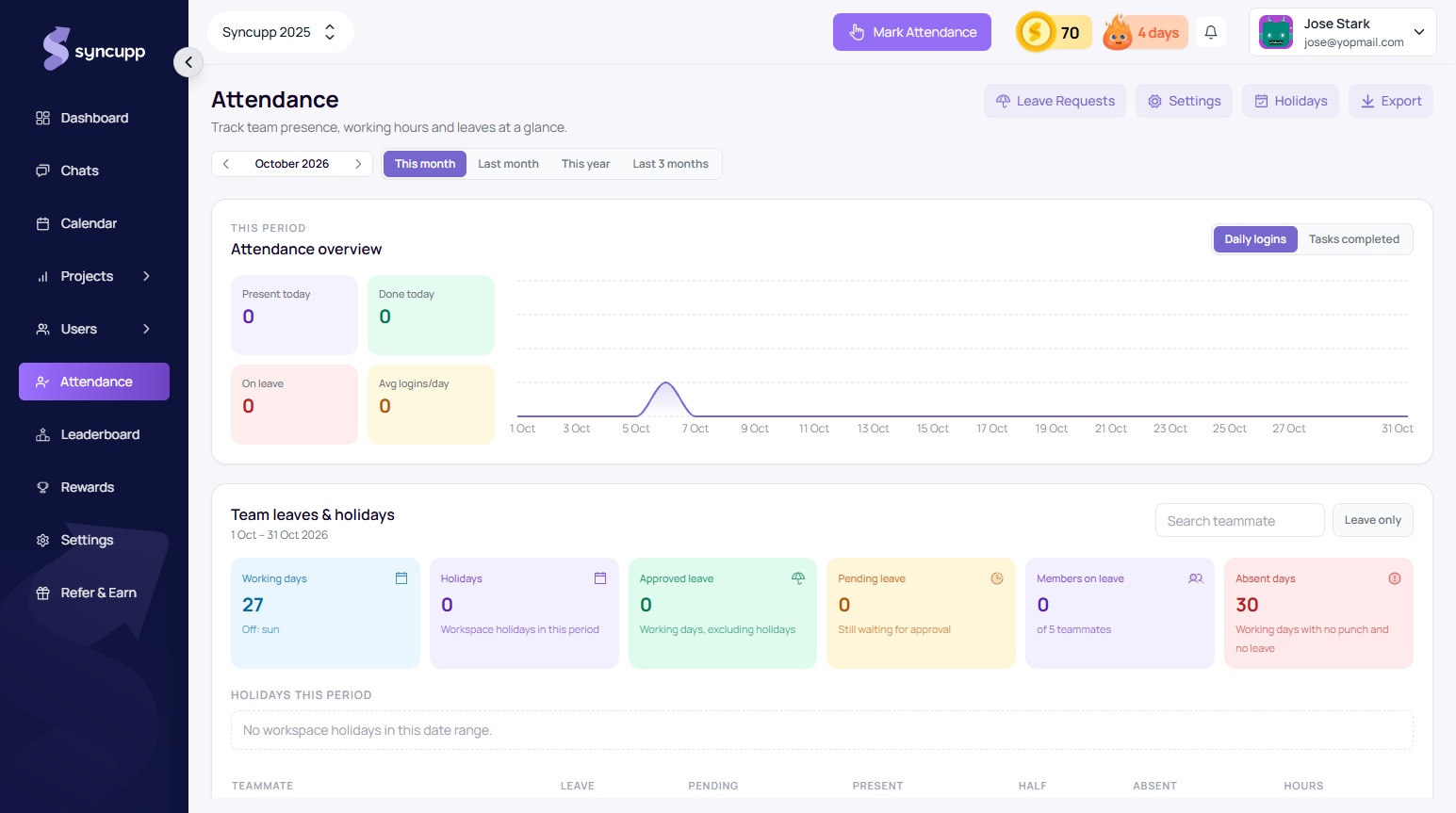Go to next month using right chevron

pyautogui.click(x=358, y=164)
